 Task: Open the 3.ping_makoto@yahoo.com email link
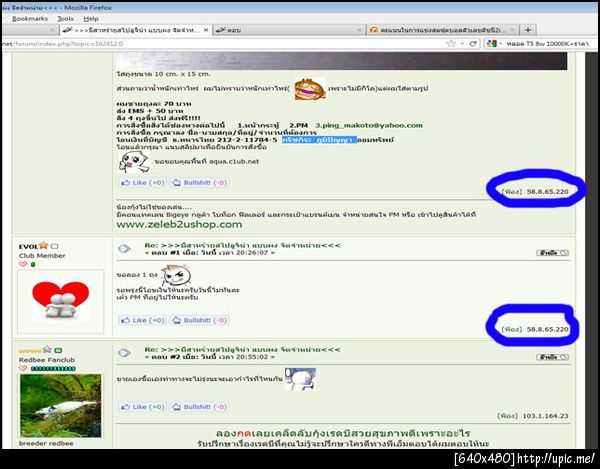[369, 125]
